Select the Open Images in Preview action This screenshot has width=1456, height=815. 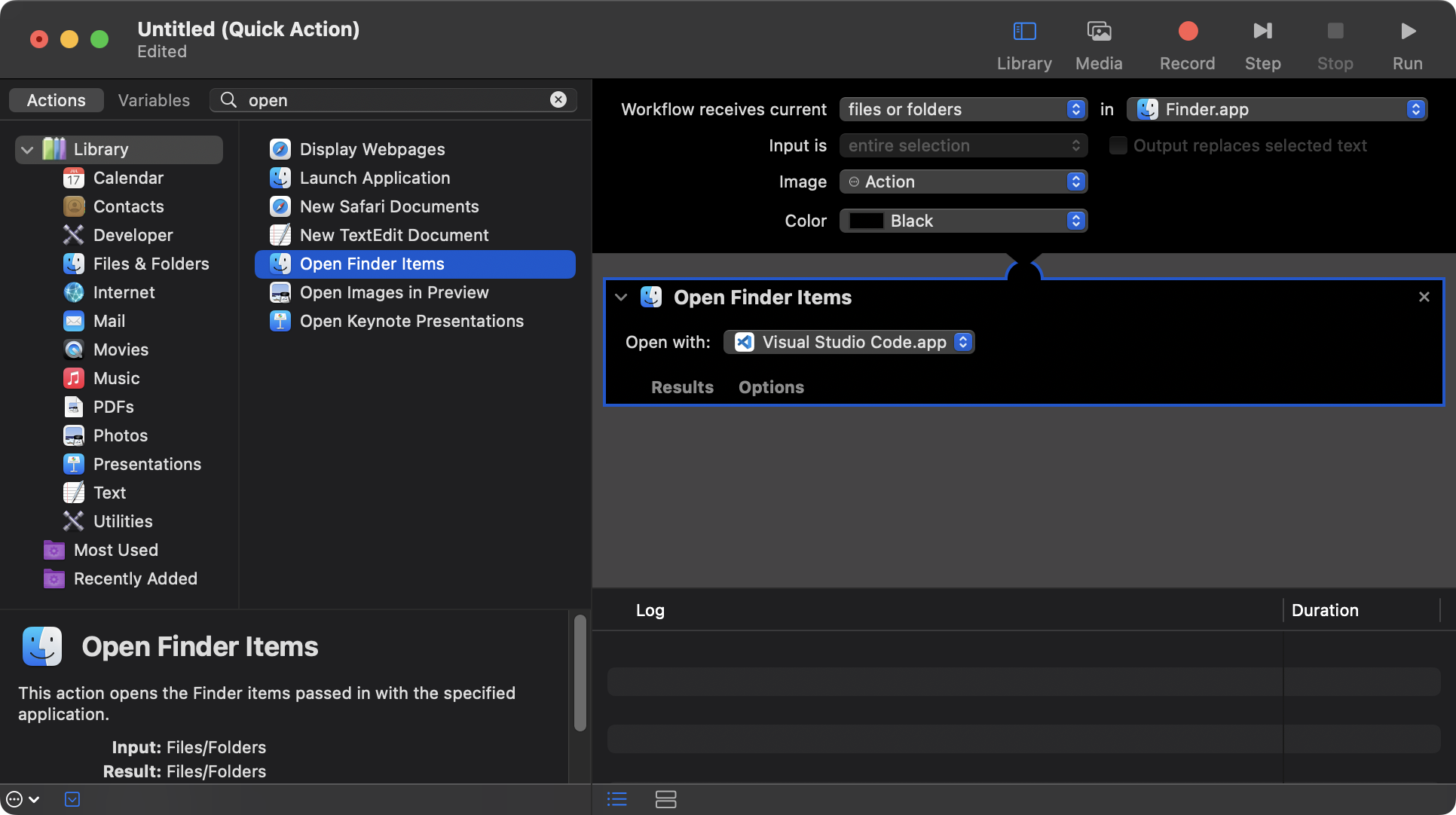coord(393,292)
